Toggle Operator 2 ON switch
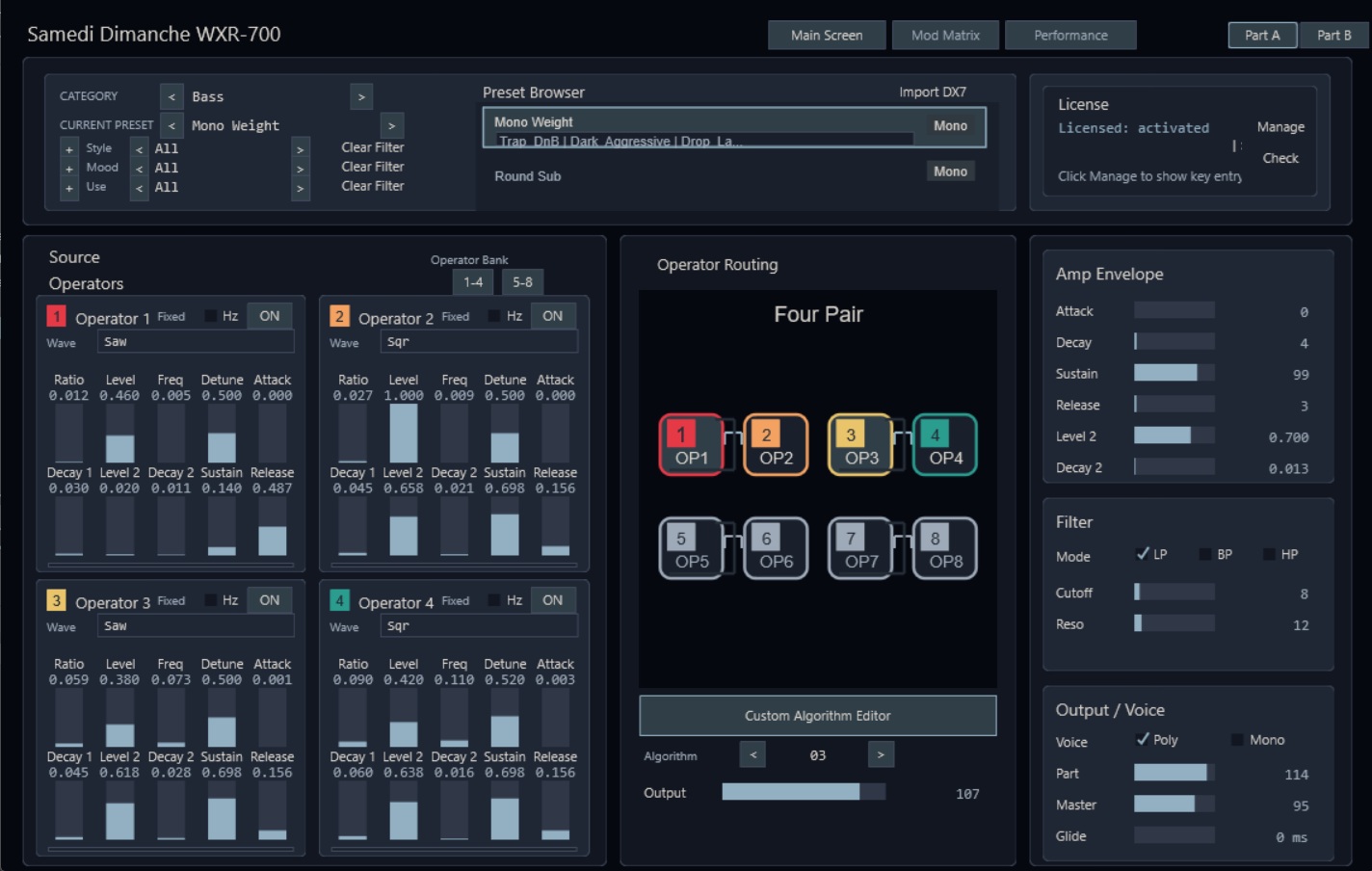This screenshot has height=871, width=1372. coord(552,316)
